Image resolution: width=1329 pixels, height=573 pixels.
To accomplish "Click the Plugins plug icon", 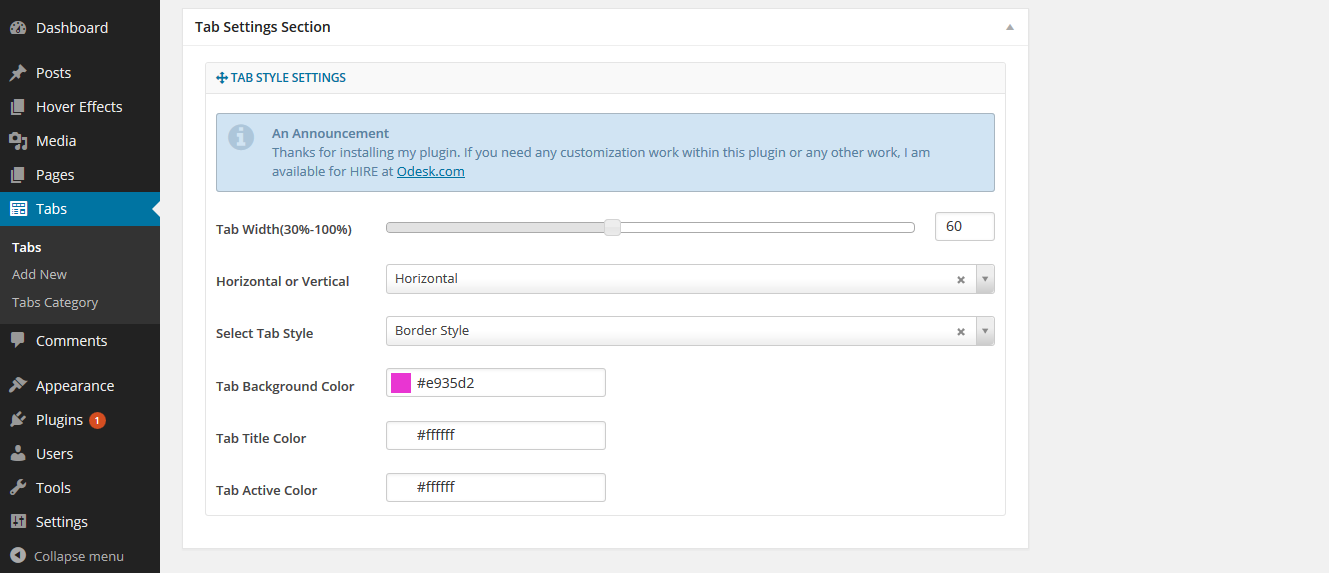I will [18, 420].
